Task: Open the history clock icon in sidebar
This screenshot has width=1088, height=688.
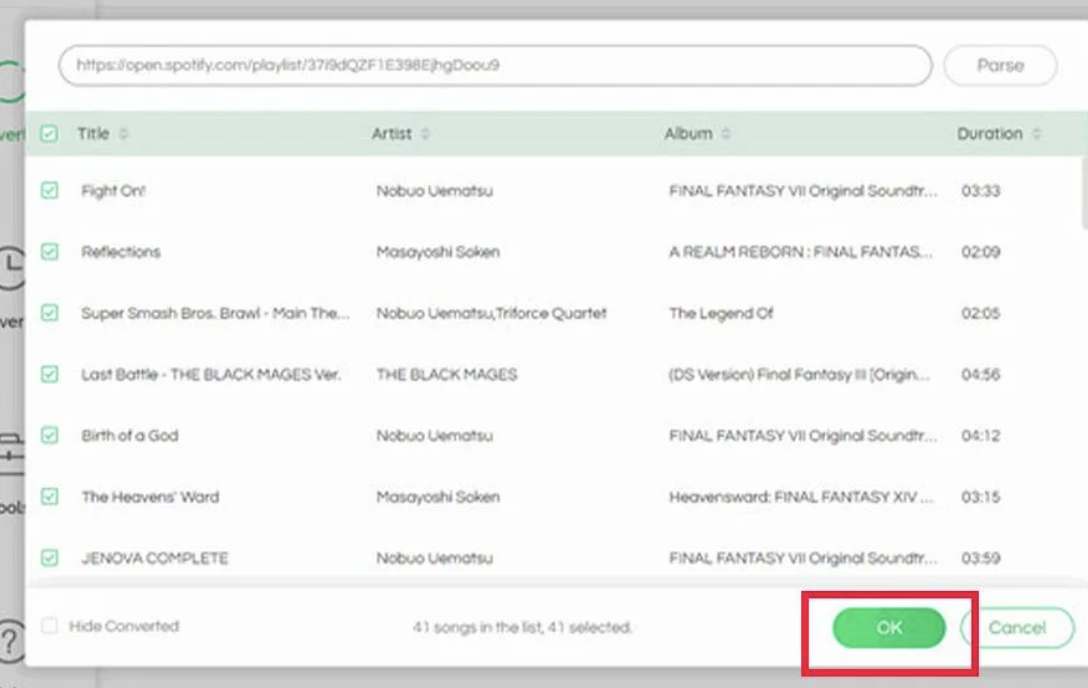Action: [11, 266]
